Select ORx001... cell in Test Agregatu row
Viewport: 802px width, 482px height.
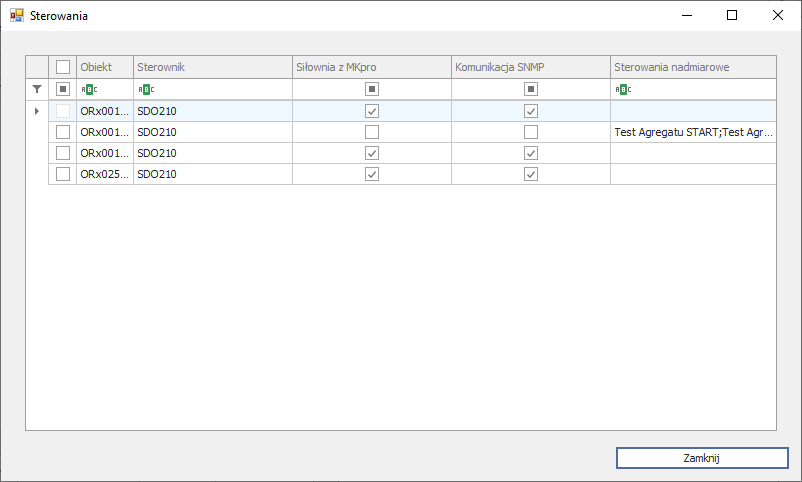[x=105, y=132]
